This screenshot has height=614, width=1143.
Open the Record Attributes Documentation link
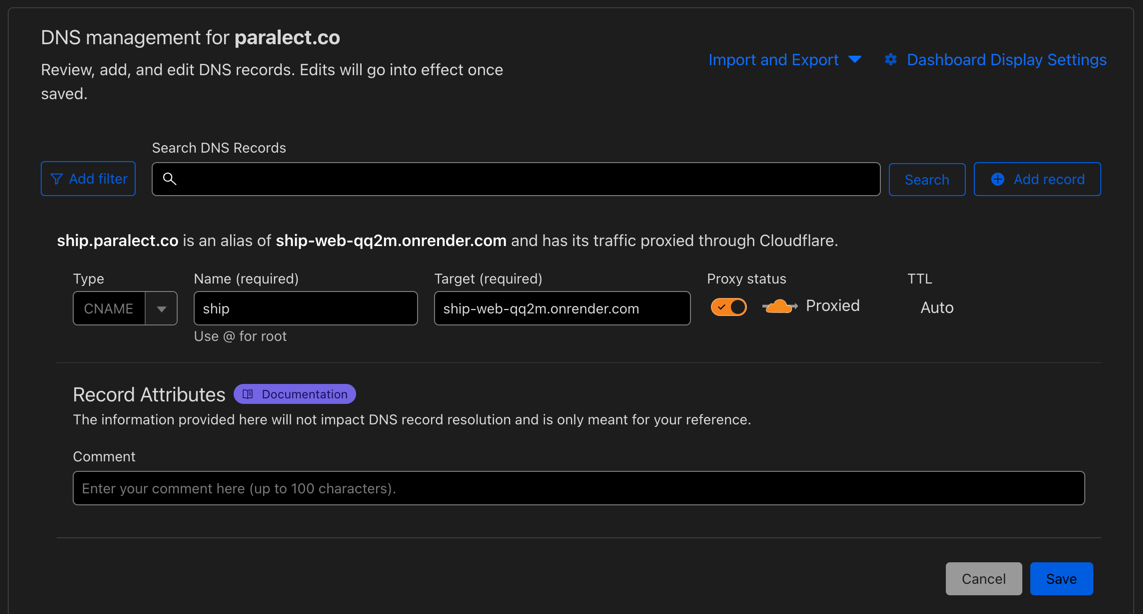(294, 393)
